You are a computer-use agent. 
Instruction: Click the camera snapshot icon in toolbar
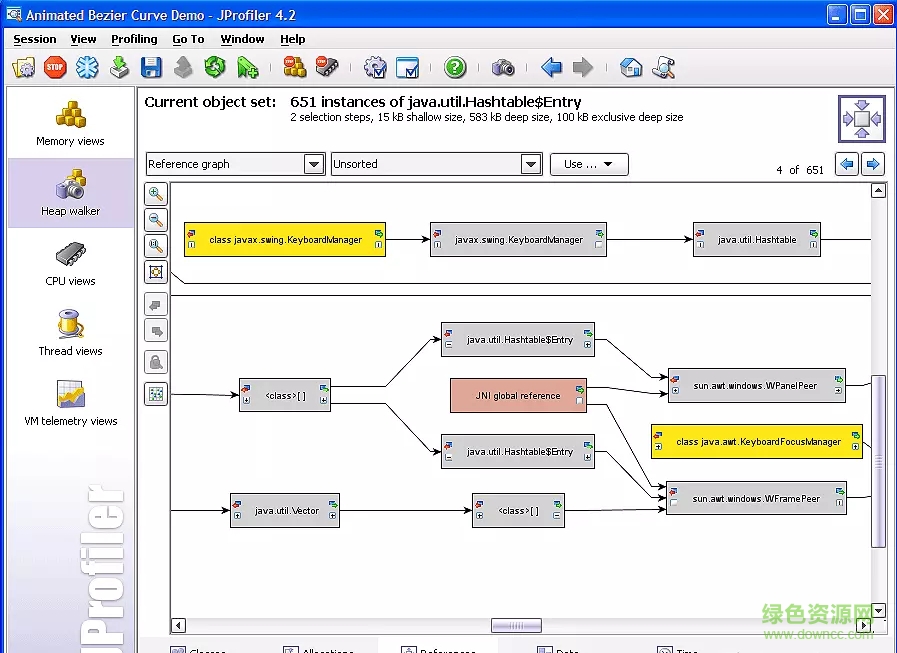point(503,68)
